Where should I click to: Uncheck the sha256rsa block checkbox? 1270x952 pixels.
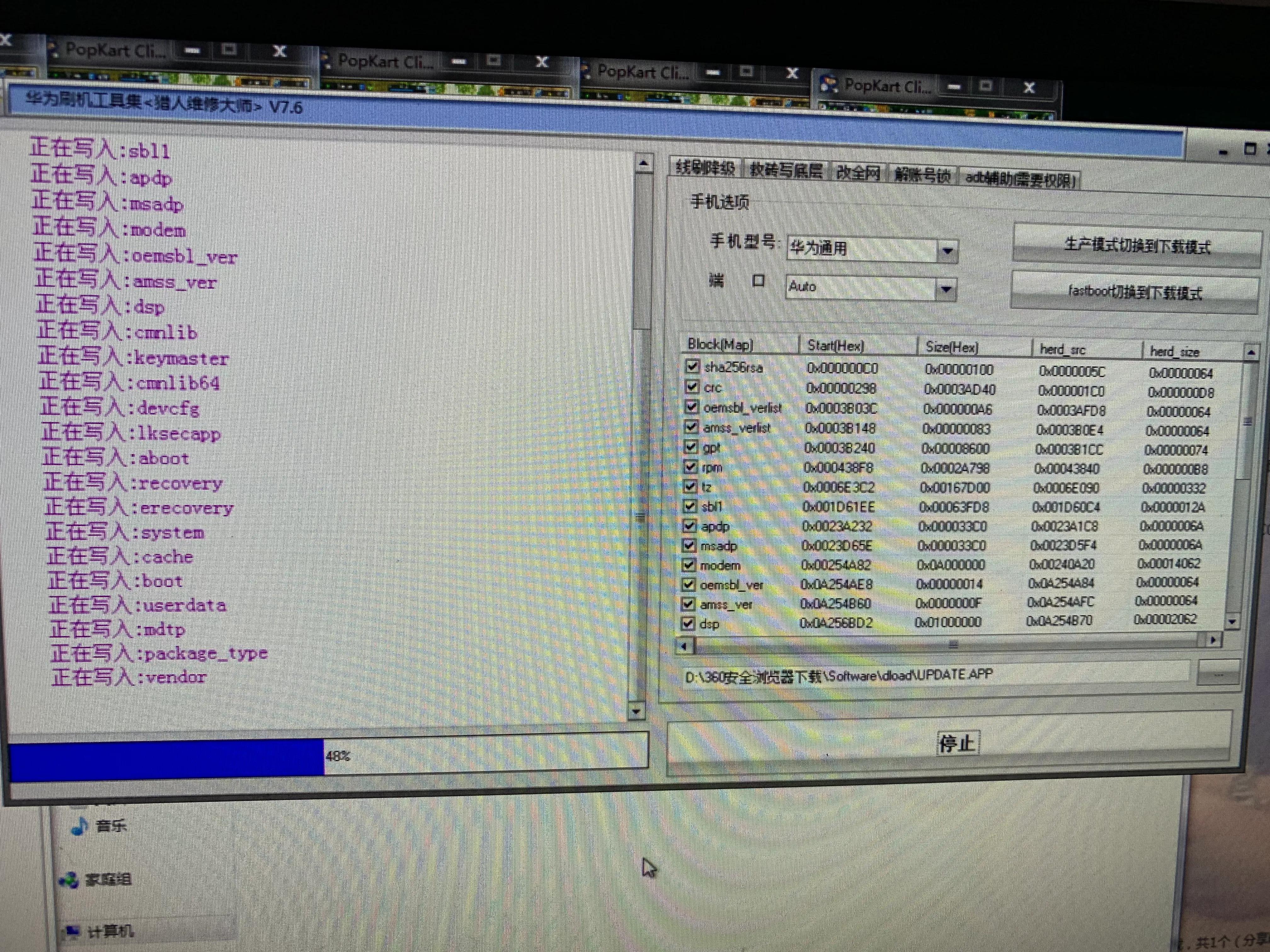coord(692,366)
